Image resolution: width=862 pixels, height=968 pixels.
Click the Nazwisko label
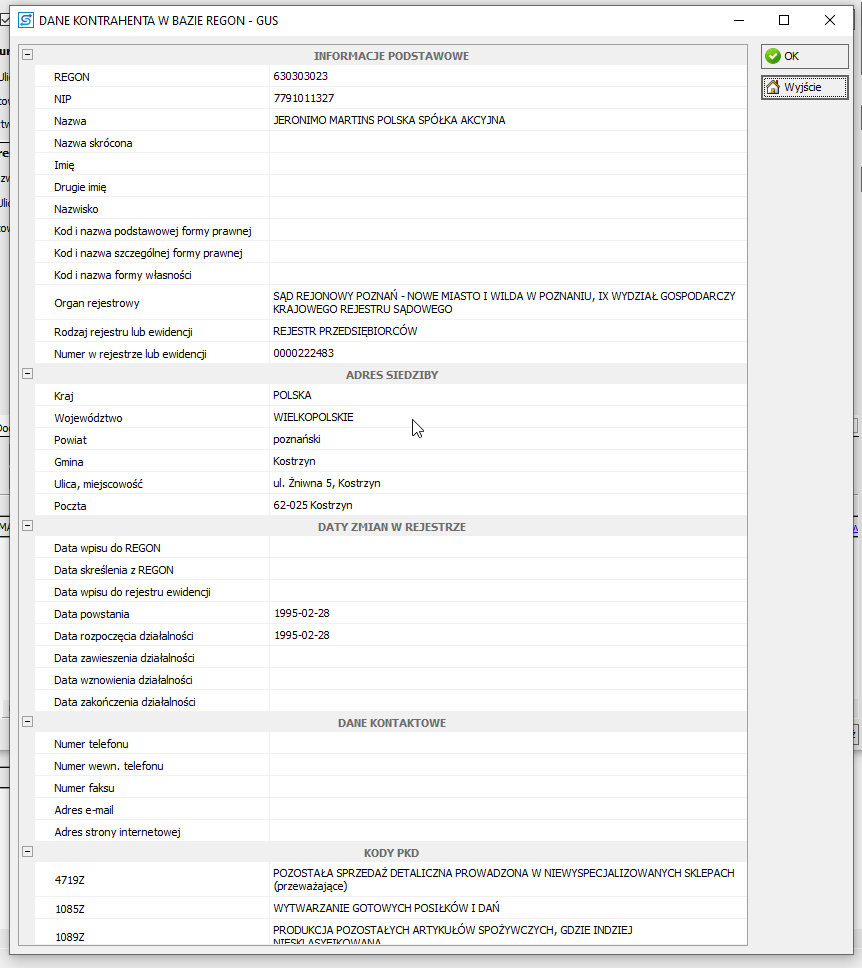(x=76, y=209)
